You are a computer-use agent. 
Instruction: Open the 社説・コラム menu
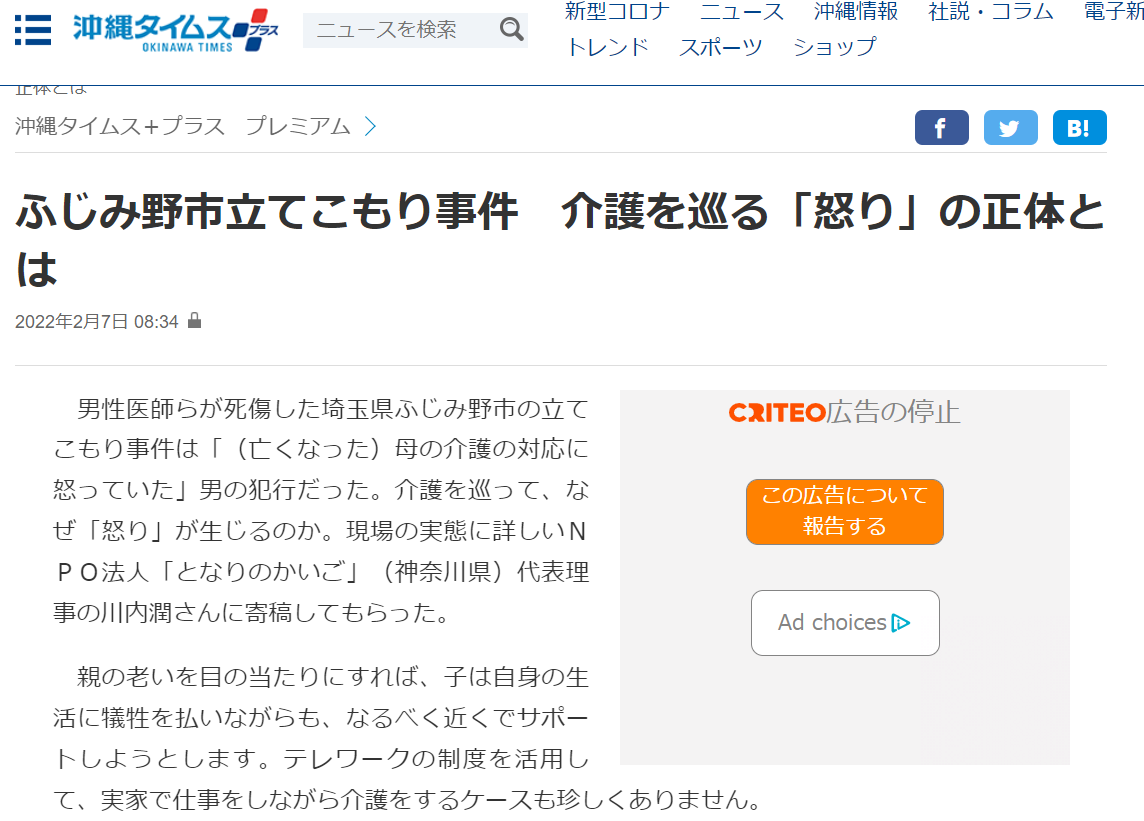coord(991,11)
